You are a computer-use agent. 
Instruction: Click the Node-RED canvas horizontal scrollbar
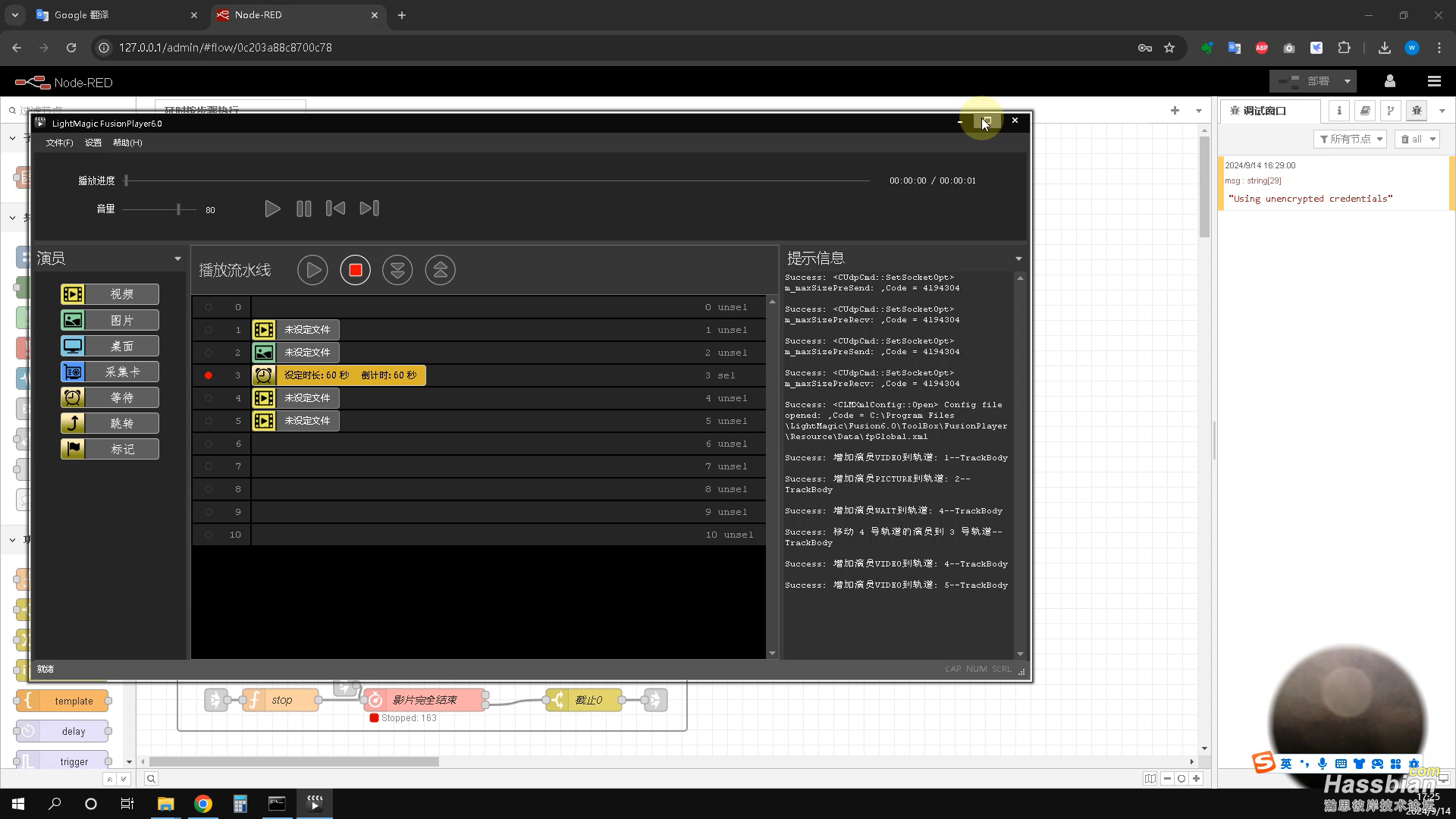point(294,761)
